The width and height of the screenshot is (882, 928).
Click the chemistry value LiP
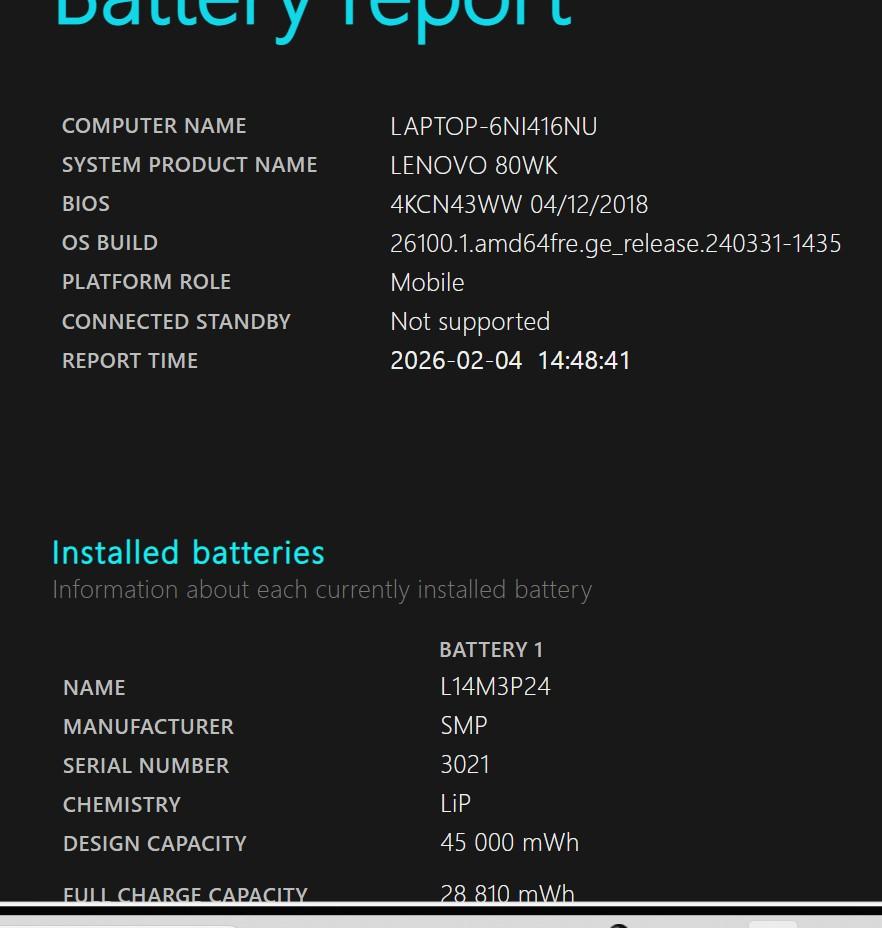tap(455, 805)
